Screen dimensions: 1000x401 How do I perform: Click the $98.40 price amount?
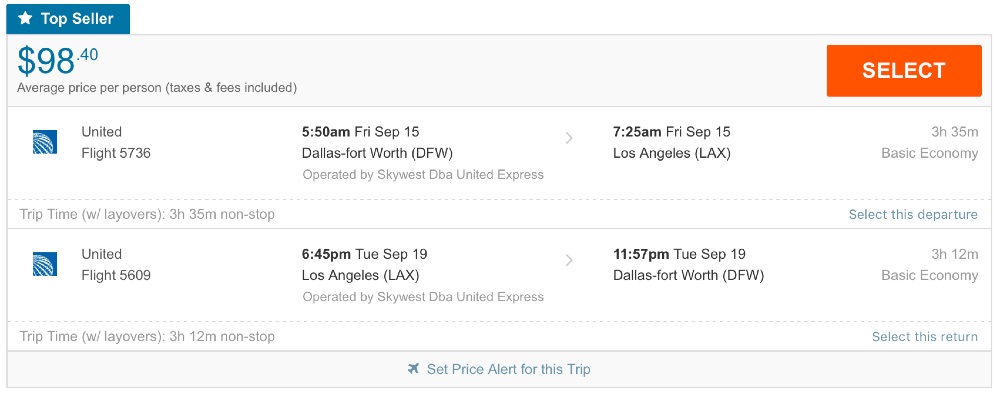(58, 62)
